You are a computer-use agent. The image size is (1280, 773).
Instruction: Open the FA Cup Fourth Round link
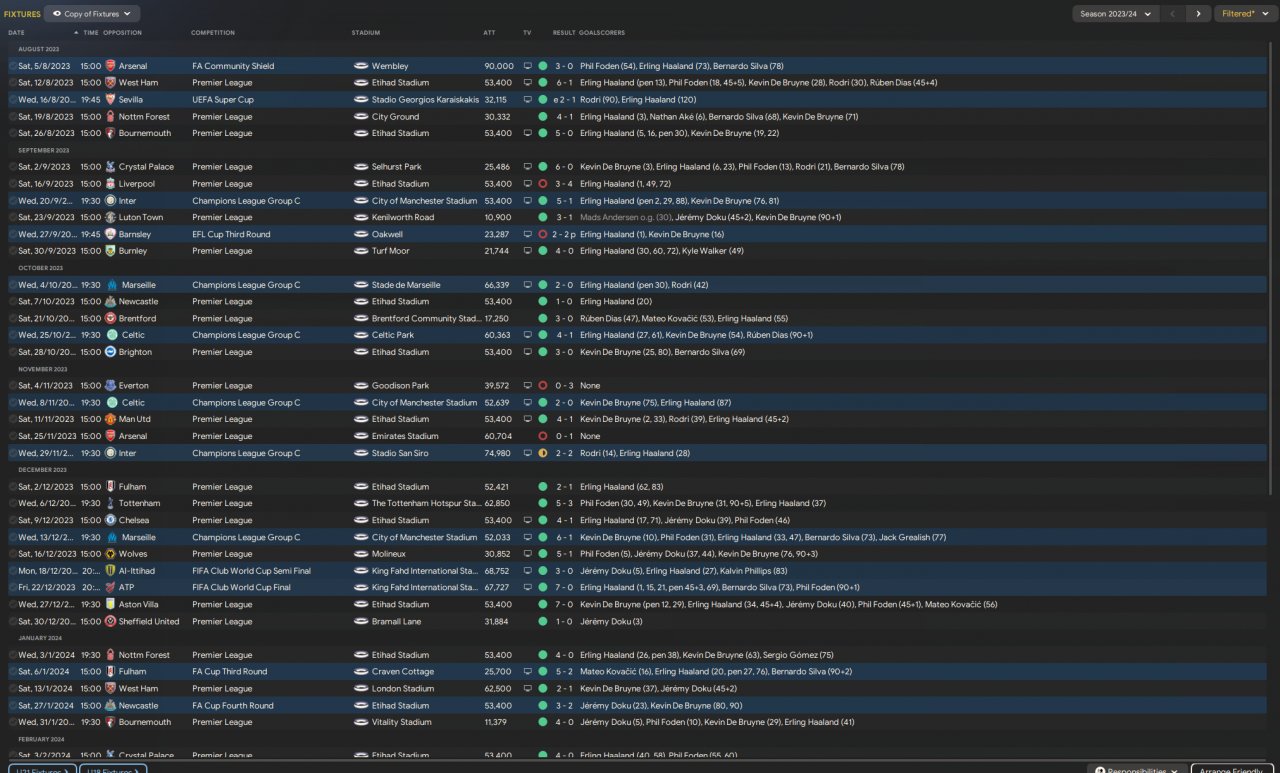coord(232,705)
